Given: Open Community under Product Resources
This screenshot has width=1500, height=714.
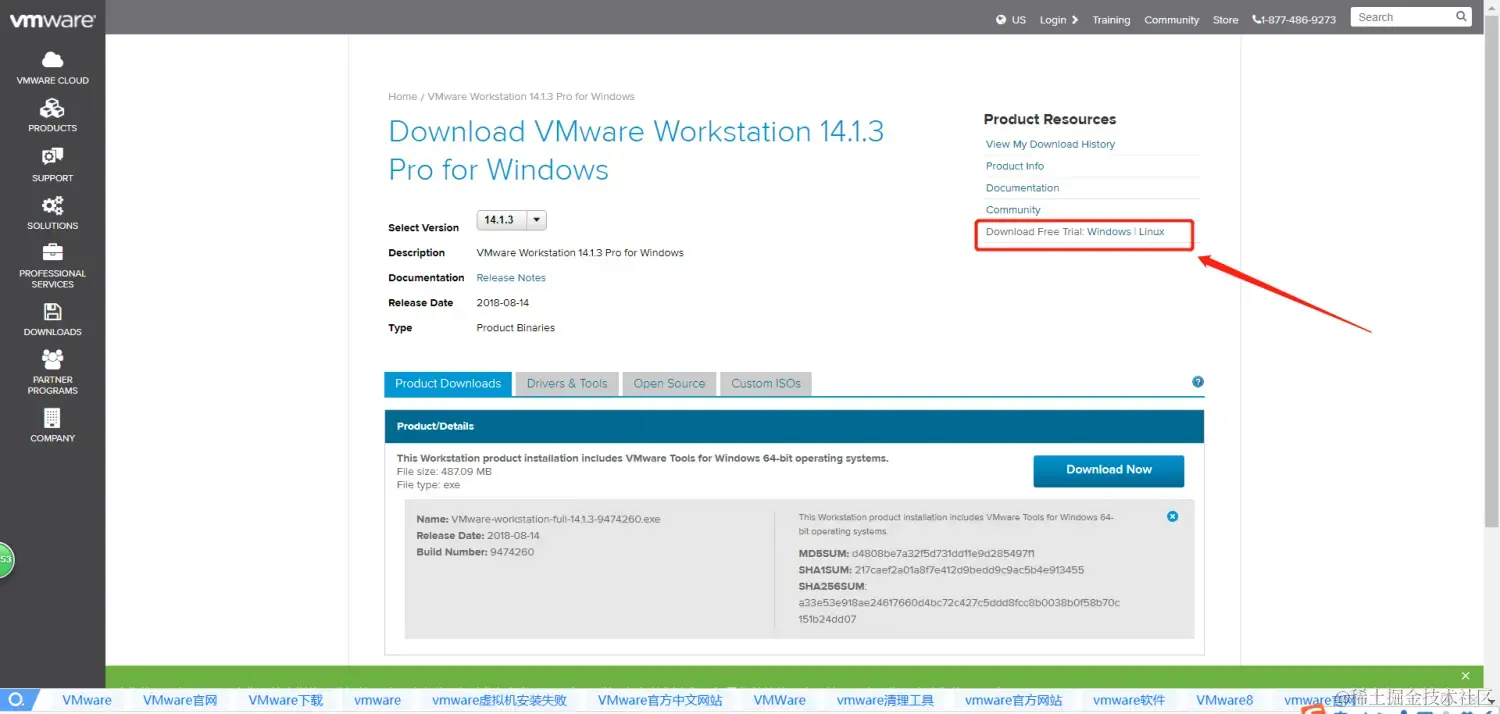Looking at the screenshot, I should point(1013,210).
